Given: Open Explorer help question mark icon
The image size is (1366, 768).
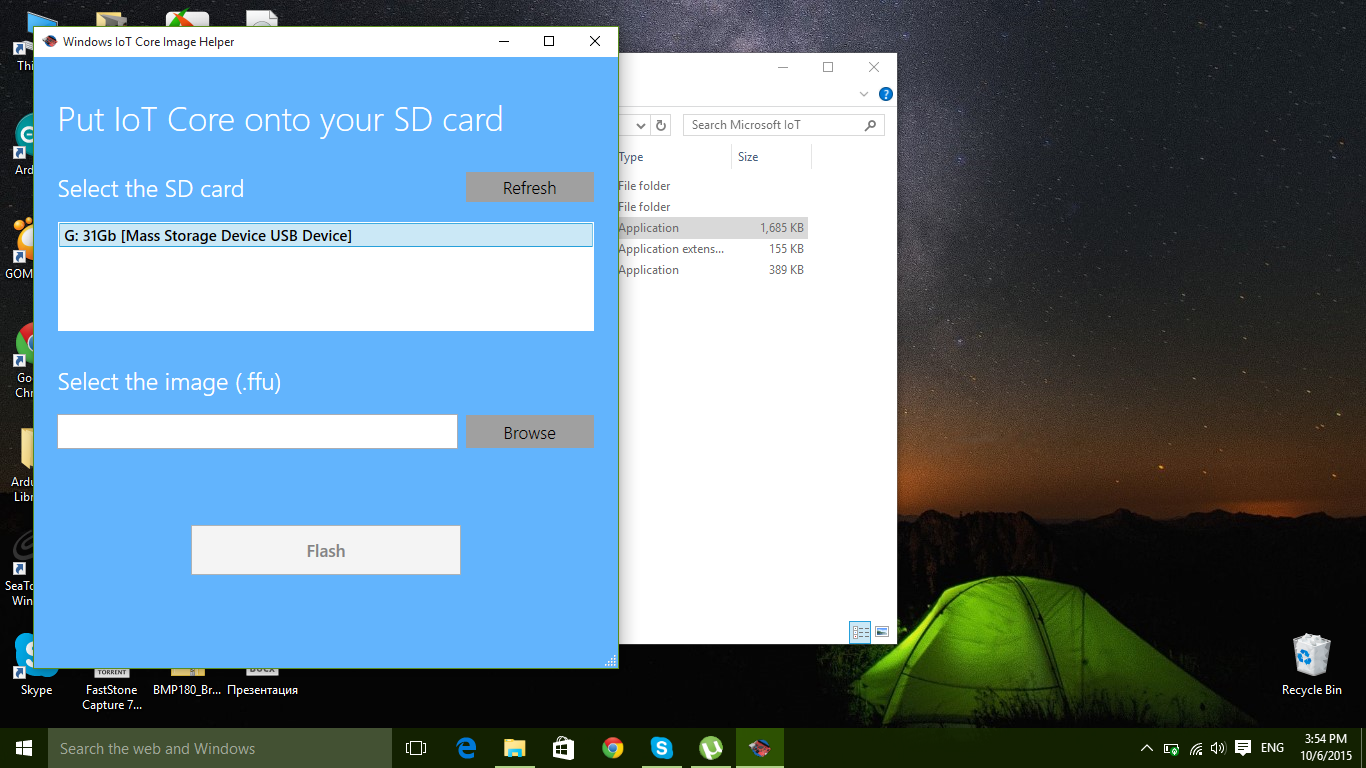Looking at the screenshot, I should pos(885,94).
